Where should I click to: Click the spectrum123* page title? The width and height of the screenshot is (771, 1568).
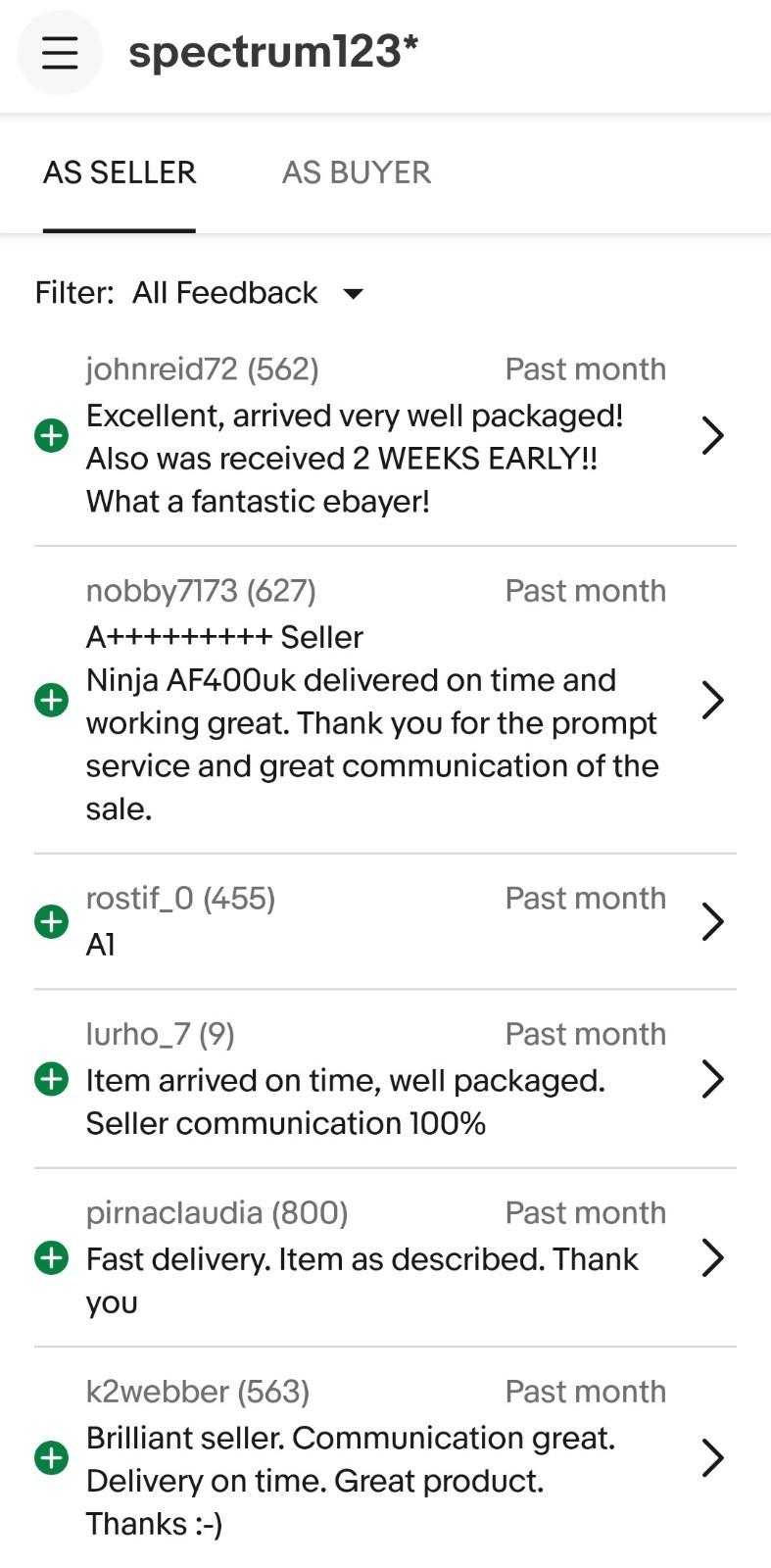pos(274,52)
